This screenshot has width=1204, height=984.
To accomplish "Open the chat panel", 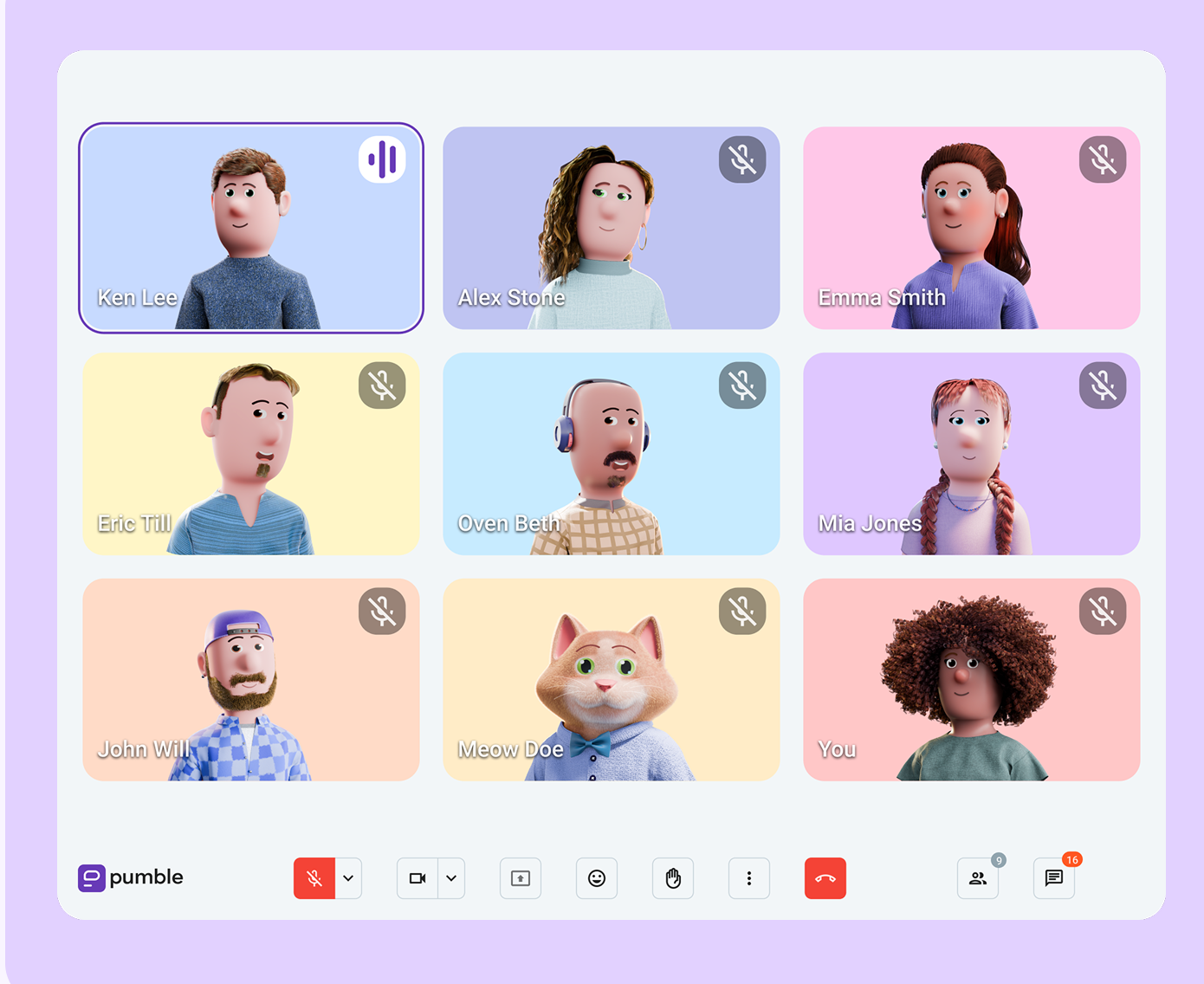I will 1053,877.
